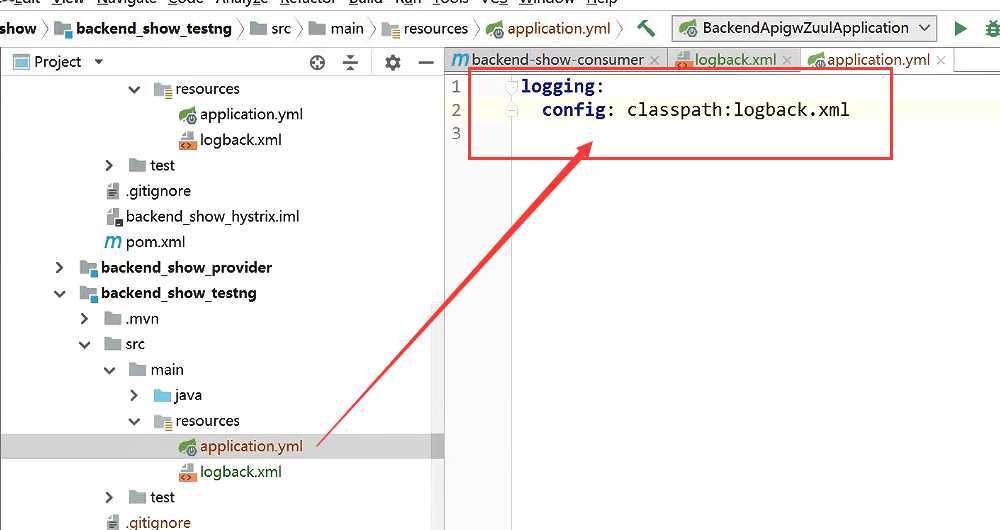Expand the java folder
Image resolution: width=1000 pixels, height=530 pixels.
point(134,395)
